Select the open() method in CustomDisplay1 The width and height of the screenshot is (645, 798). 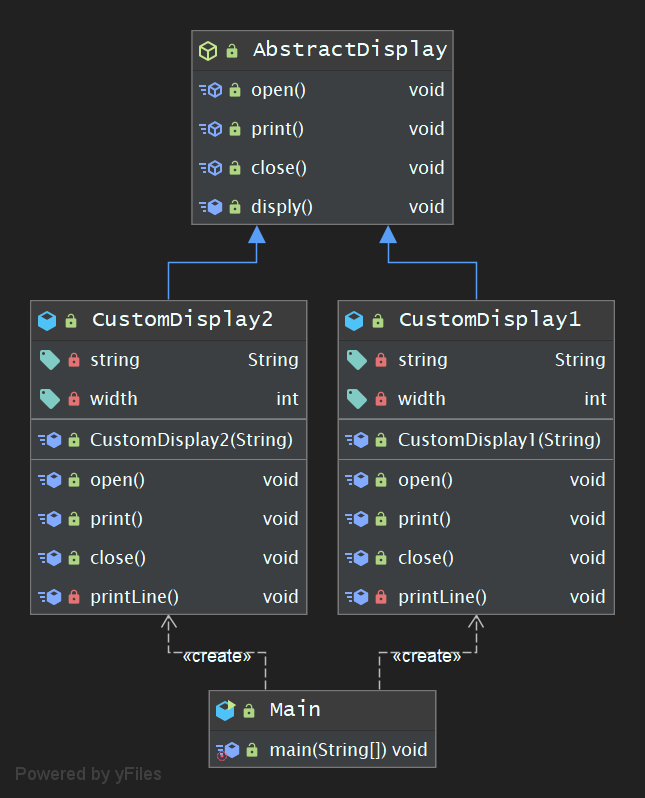(425, 480)
